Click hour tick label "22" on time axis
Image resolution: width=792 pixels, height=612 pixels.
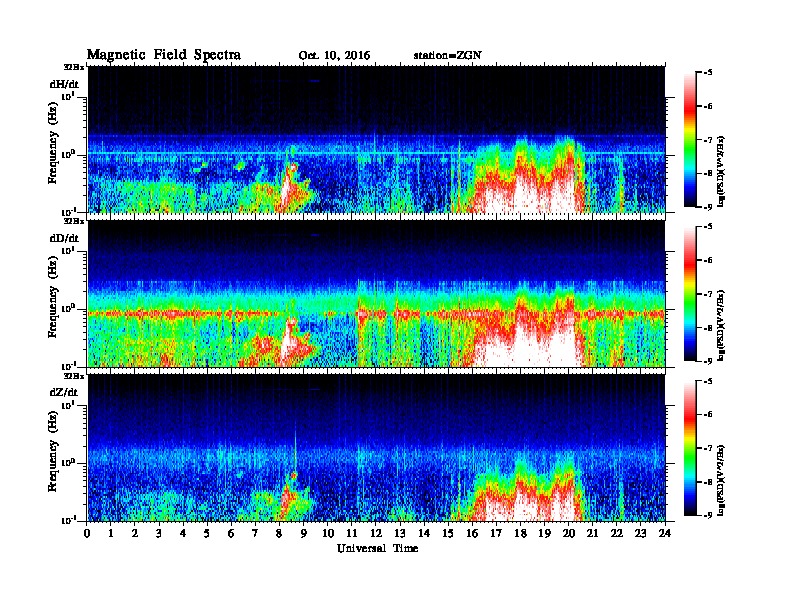[x=617, y=533]
